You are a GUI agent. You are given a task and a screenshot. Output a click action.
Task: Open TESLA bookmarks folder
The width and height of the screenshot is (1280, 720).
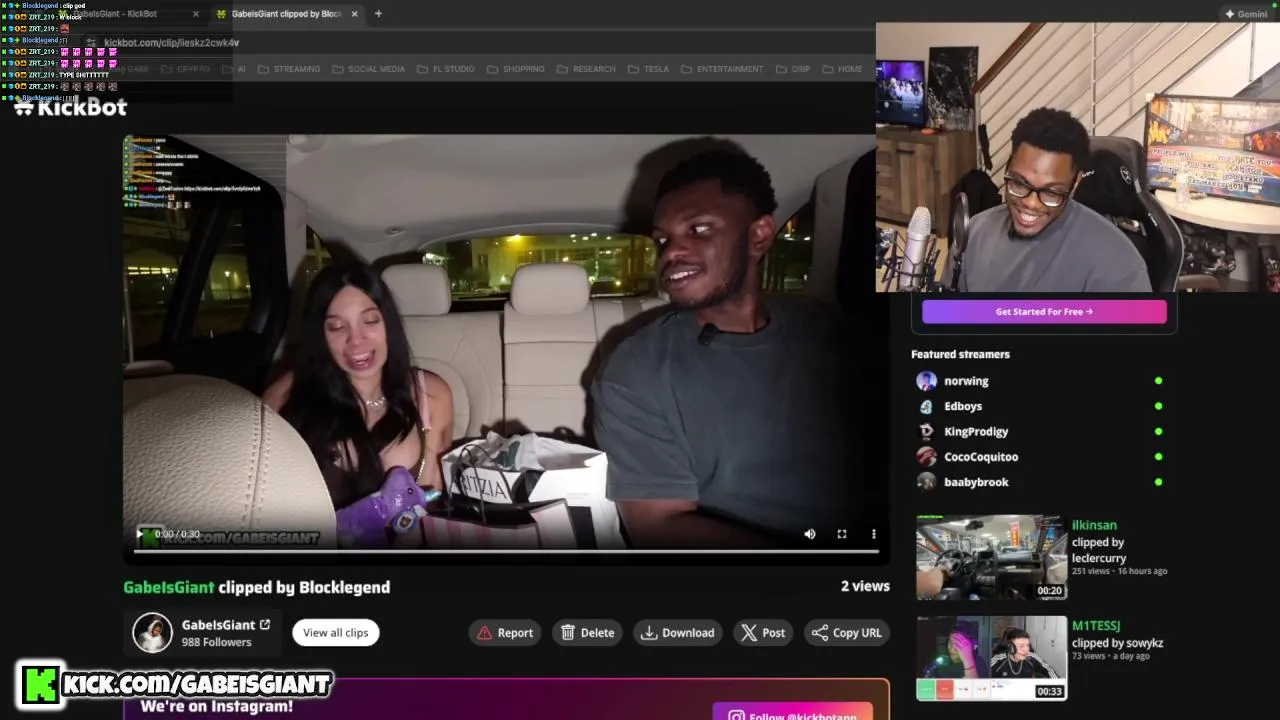coord(648,69)
